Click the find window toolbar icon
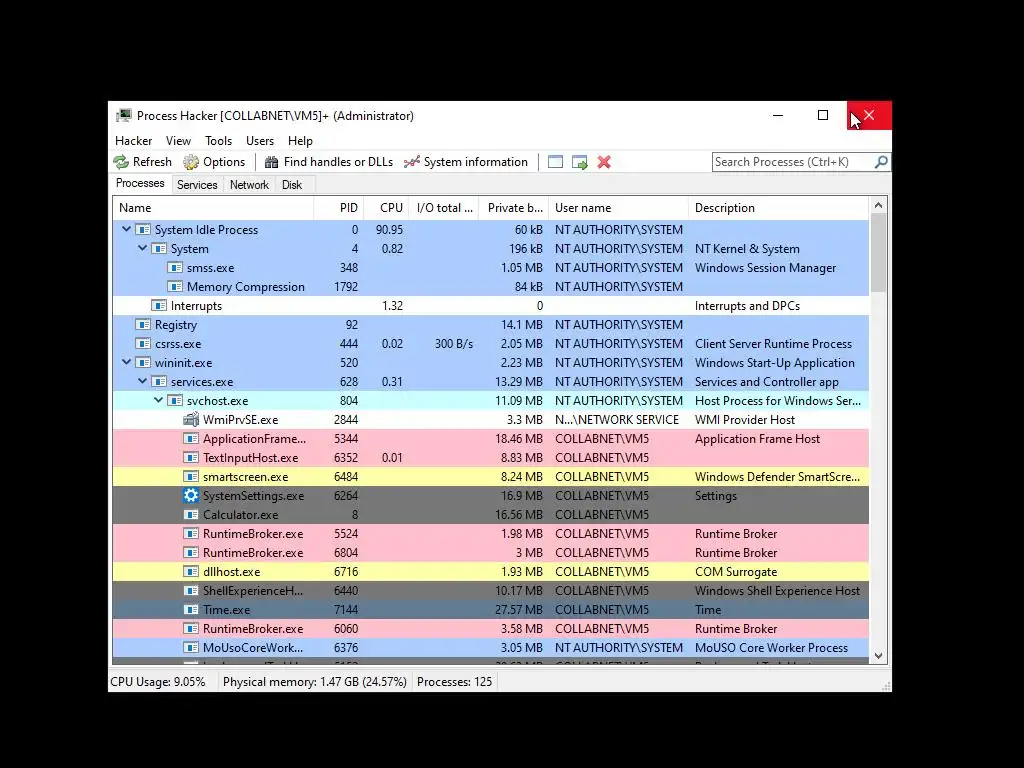 point(555,162)
